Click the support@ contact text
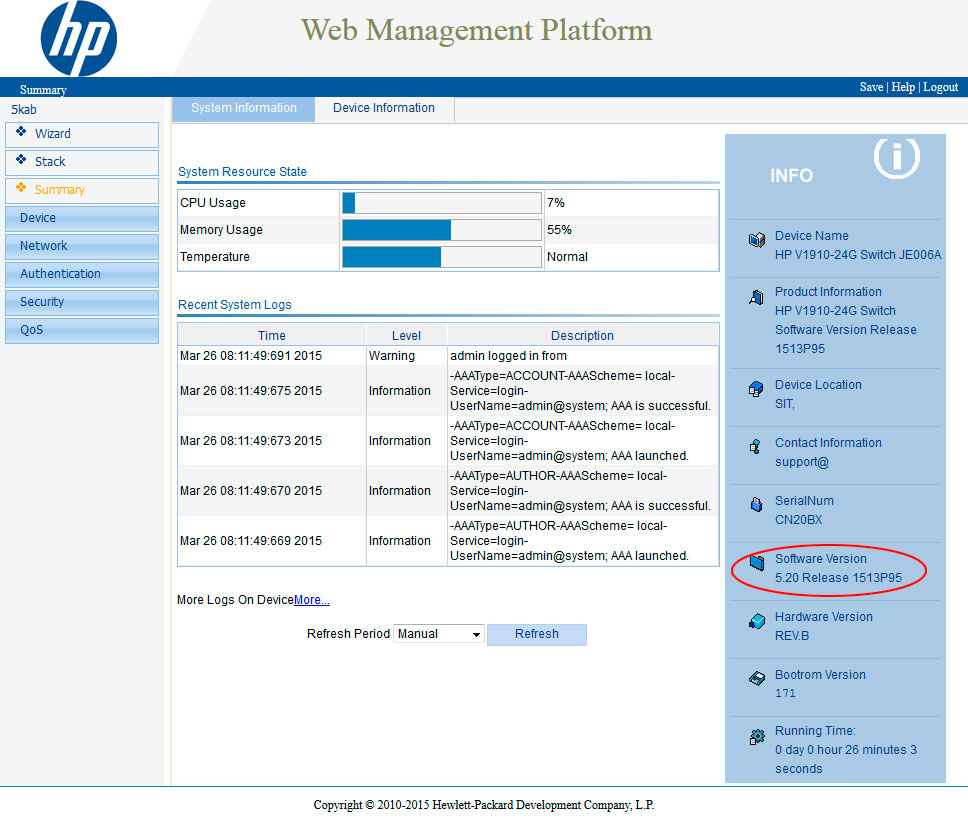The image size is (968, 822). (802, 462)
